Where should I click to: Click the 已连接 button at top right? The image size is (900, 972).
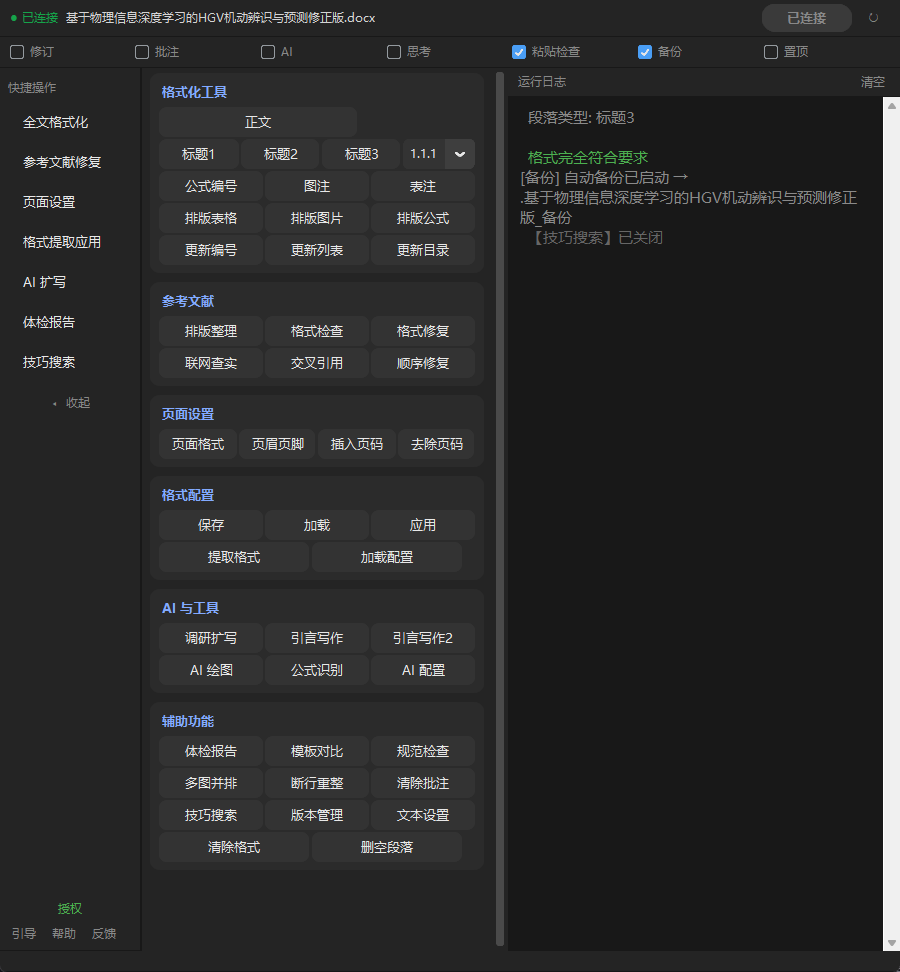806,17
